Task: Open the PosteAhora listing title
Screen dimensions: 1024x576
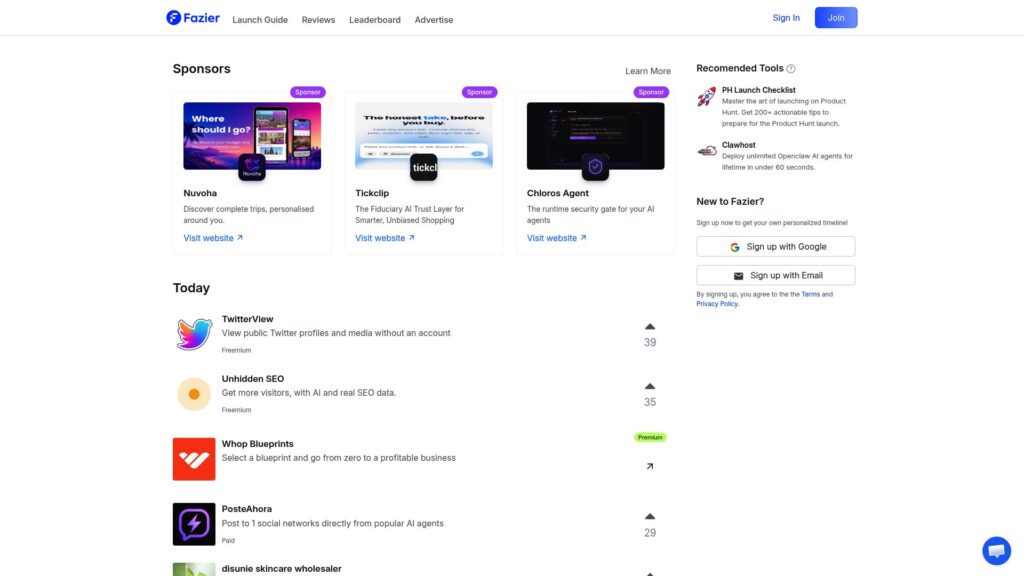Action: [x=247, y=509]
